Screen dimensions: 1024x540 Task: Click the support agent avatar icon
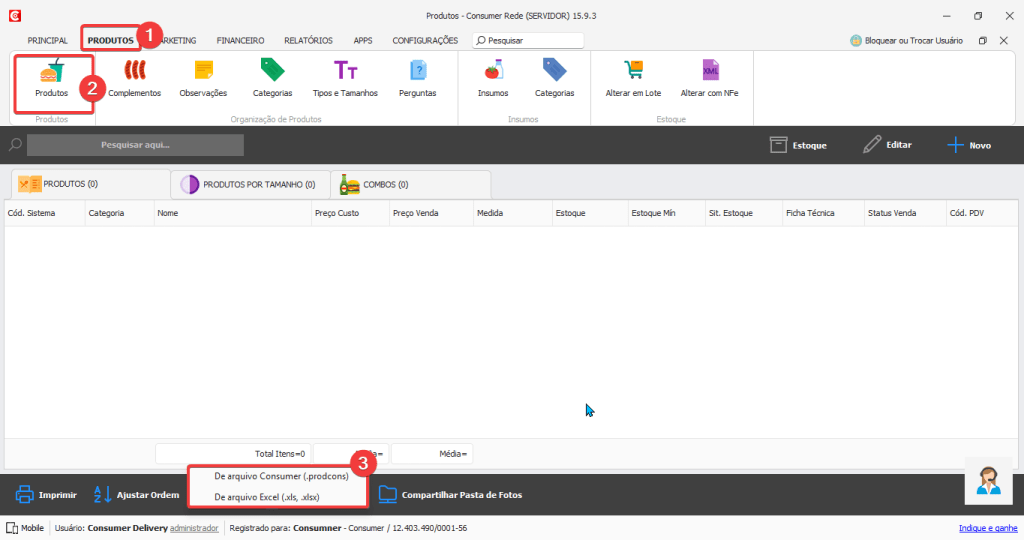(990, 481)
